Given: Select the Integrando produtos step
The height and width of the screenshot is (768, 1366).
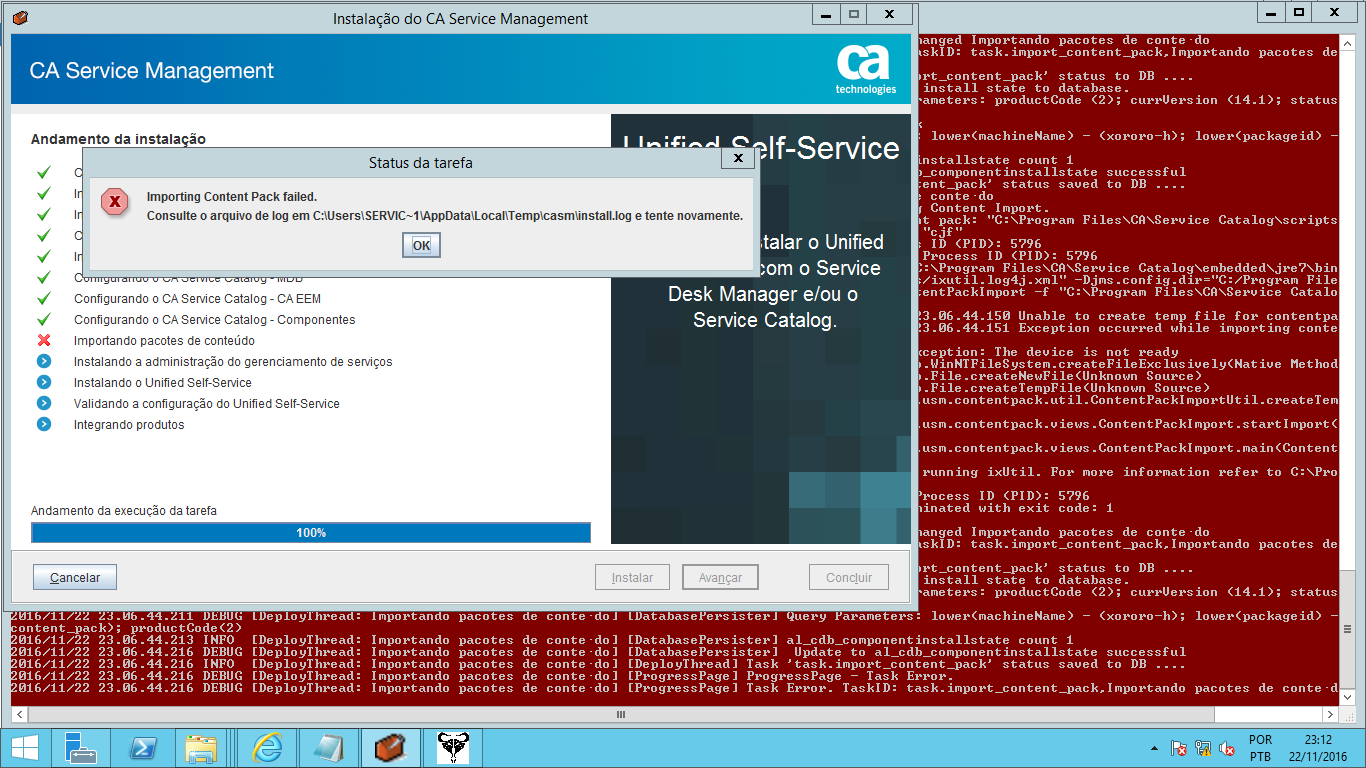Looking at the screenshot, I should pos(129,425).
